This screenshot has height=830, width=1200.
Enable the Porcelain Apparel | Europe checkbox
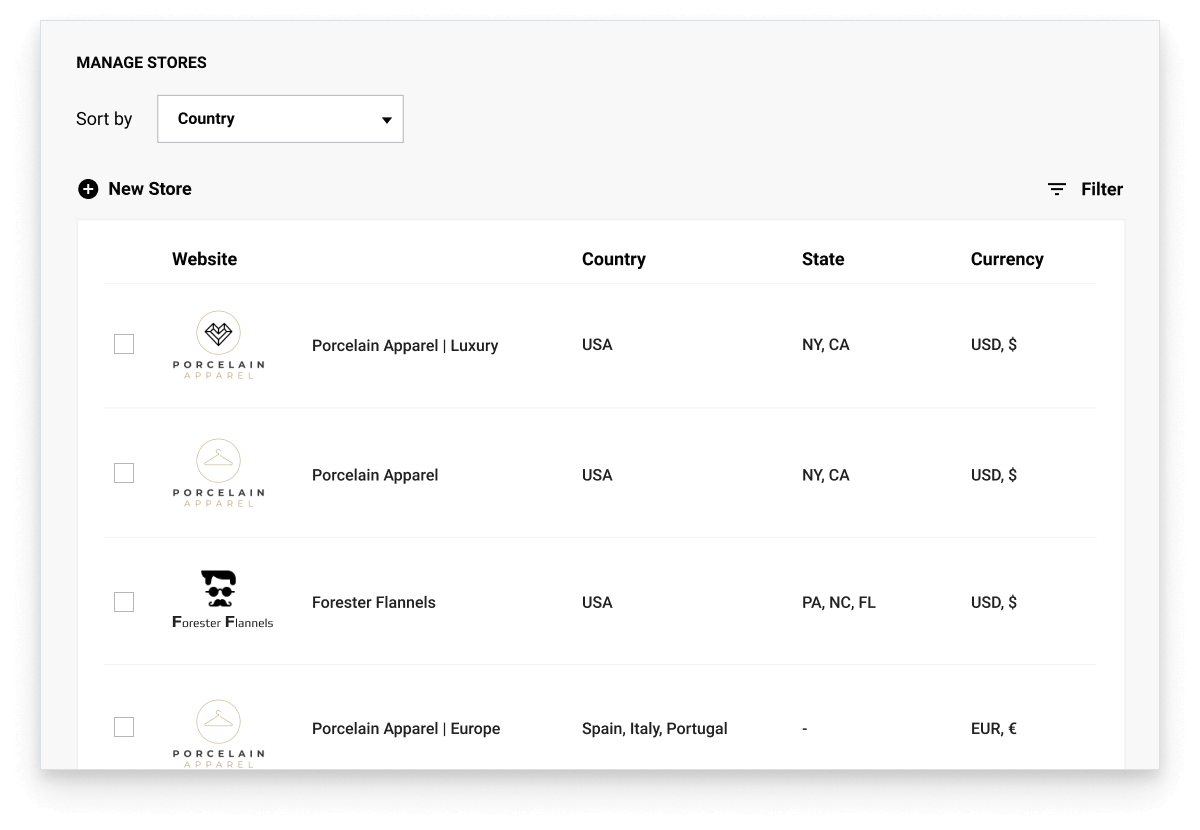pyautogui.click(x=124, y=727)
